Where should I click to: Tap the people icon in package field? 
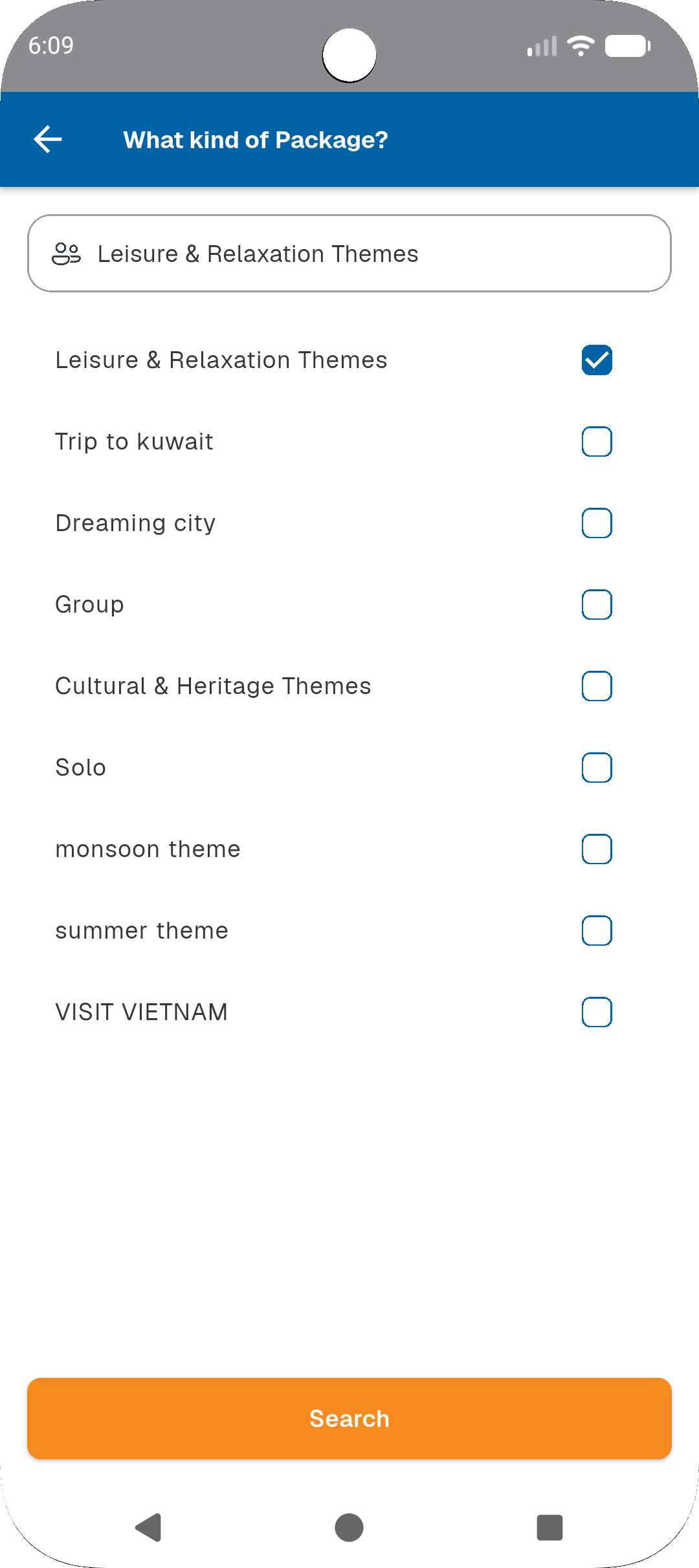point(66,254)
